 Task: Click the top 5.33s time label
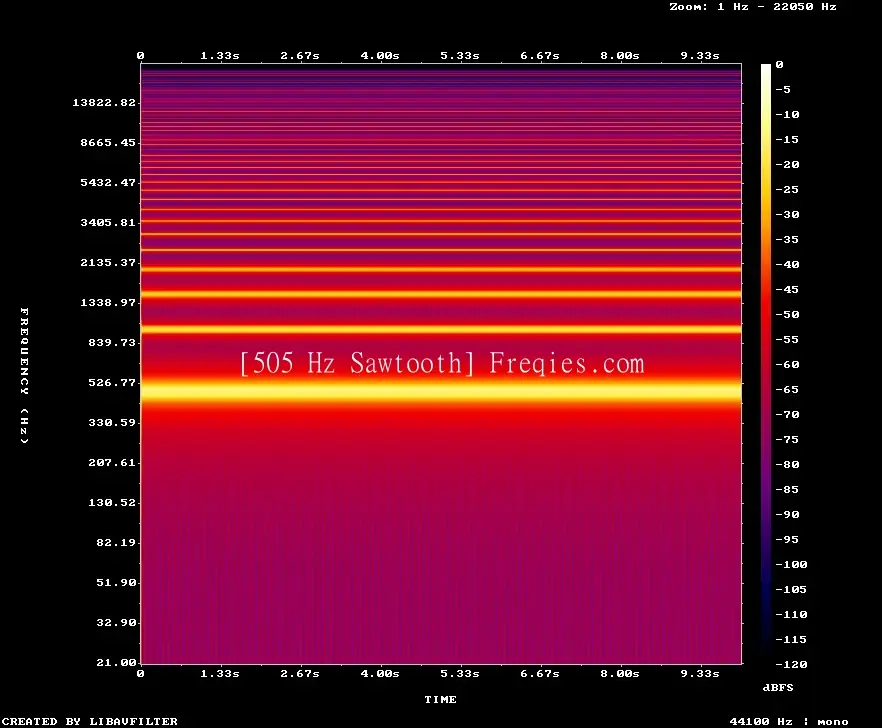click(x=460, y=55)
